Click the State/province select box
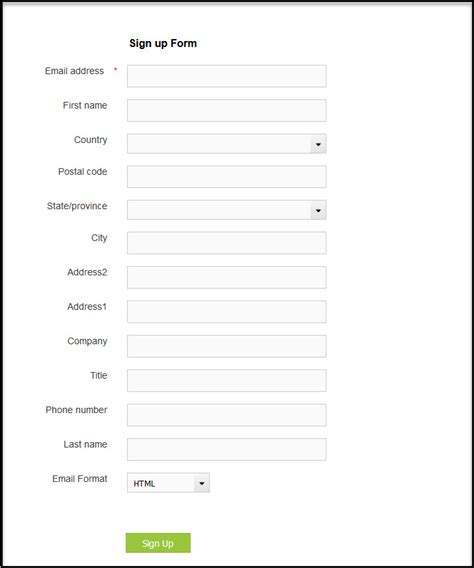474x568 pixels. coord(226,210)
